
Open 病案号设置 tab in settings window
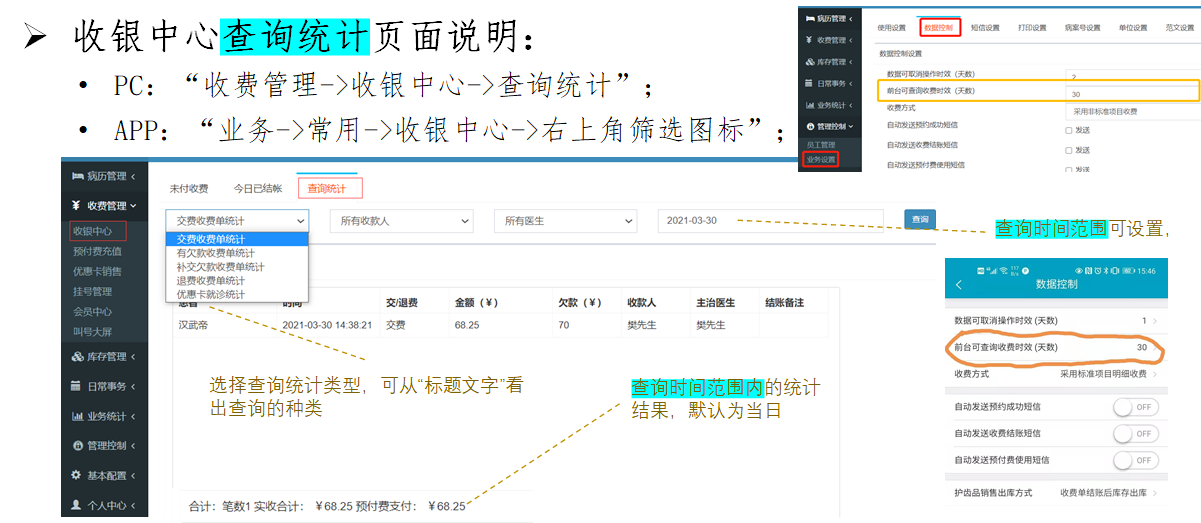click(1083, 28)
